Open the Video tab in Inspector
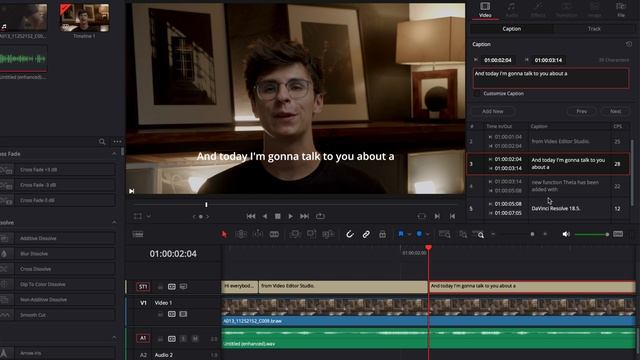Viewport: 640px width, 360px height. pyautogui.click(x=485, y=10)
